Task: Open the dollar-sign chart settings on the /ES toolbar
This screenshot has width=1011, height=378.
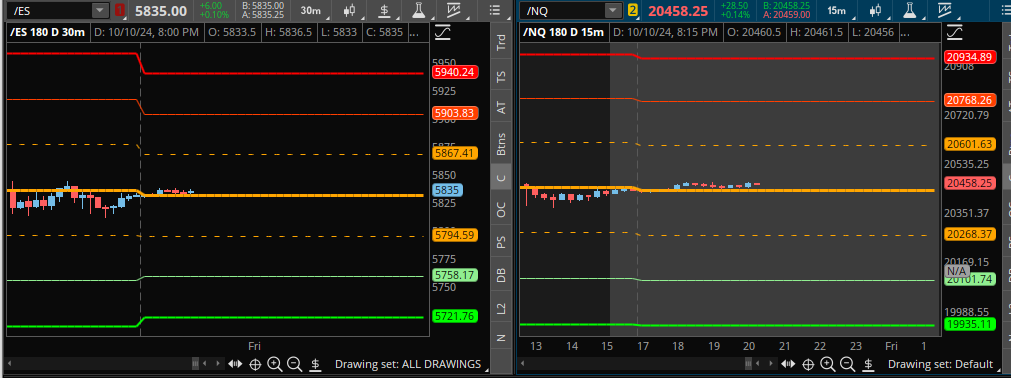Action: pos(385,11)
